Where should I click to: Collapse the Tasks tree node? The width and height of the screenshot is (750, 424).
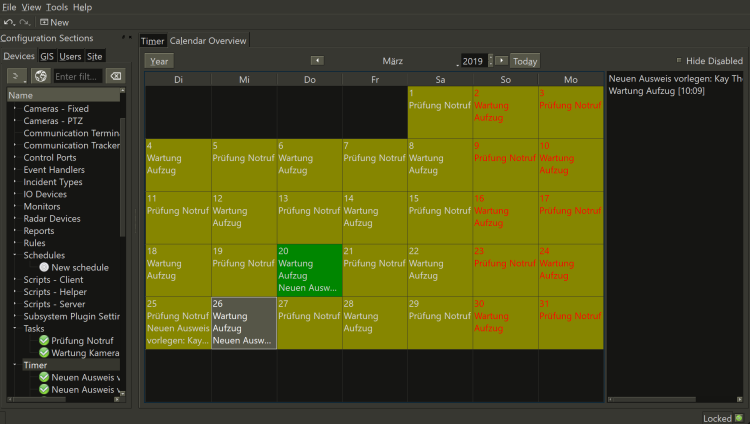click(x=15, y=328)
